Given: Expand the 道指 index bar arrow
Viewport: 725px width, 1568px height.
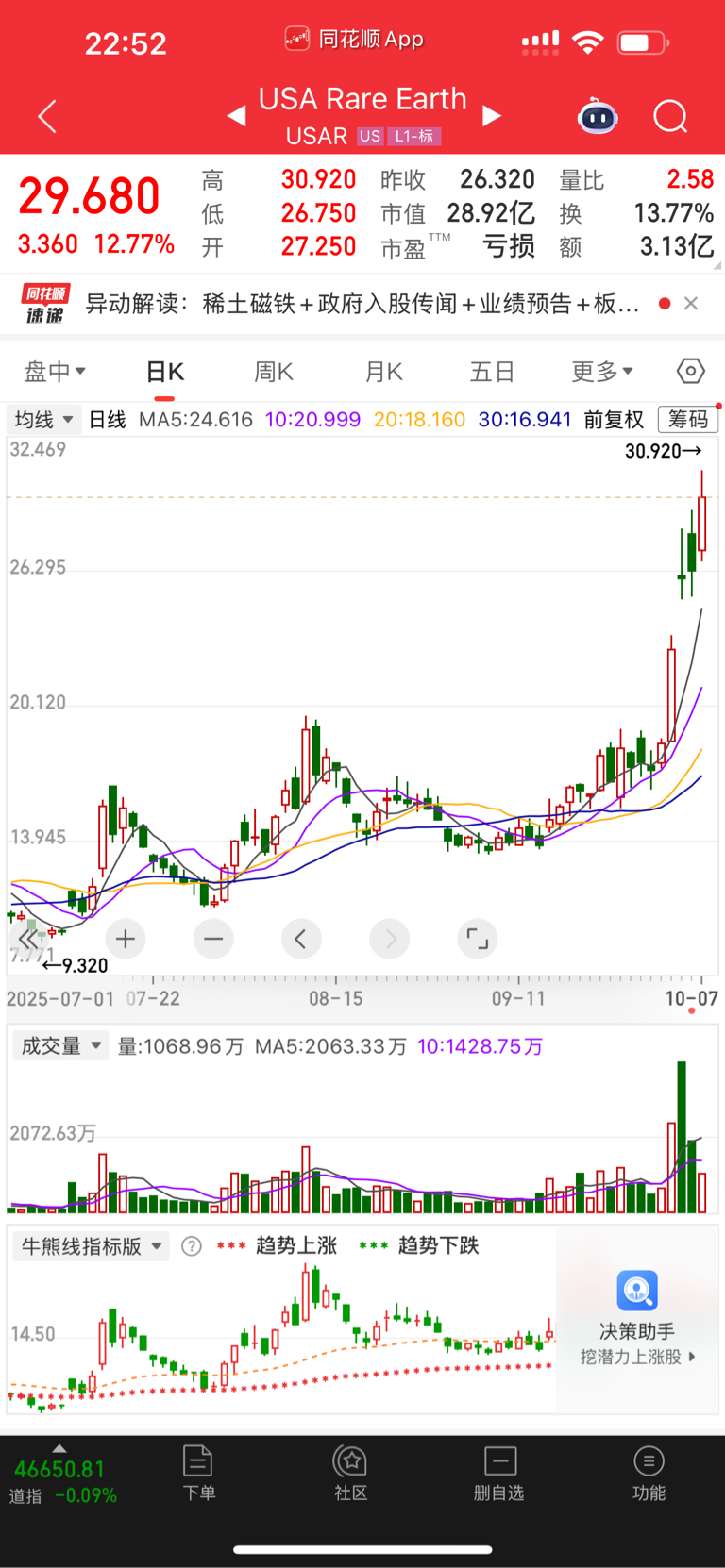Looking at the screenshot, I should [59, 1448].
